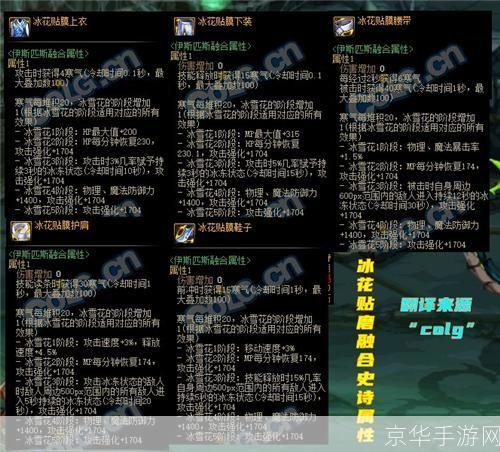Click the 冰花贴膜护肩 shoulder icon
500x452 pixels.
tap(21, 231)
